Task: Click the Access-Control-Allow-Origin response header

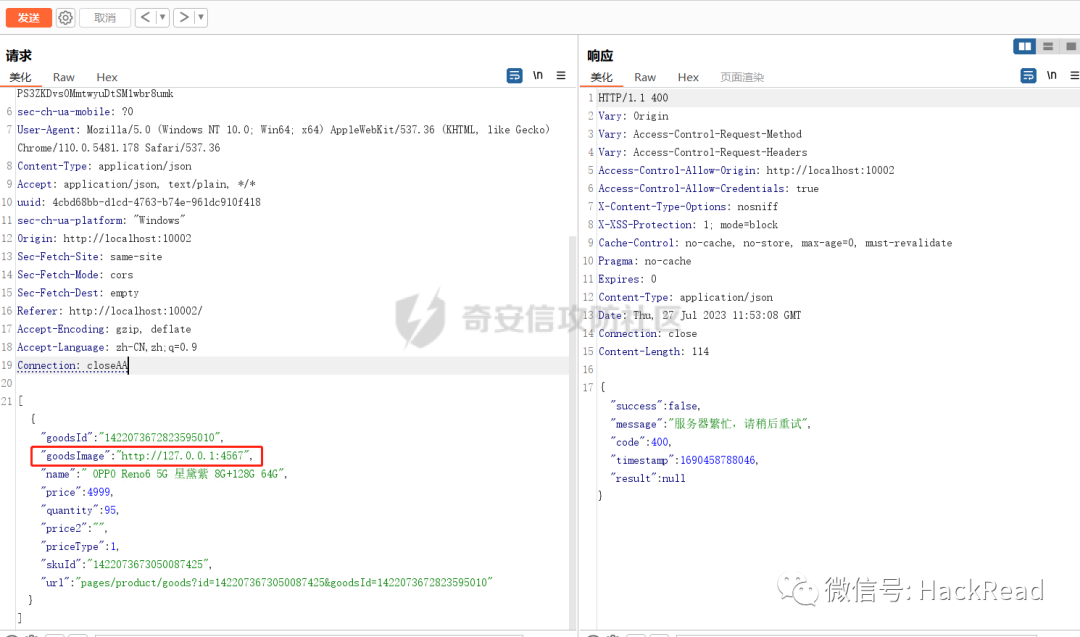Action: (x=746, y=170)
